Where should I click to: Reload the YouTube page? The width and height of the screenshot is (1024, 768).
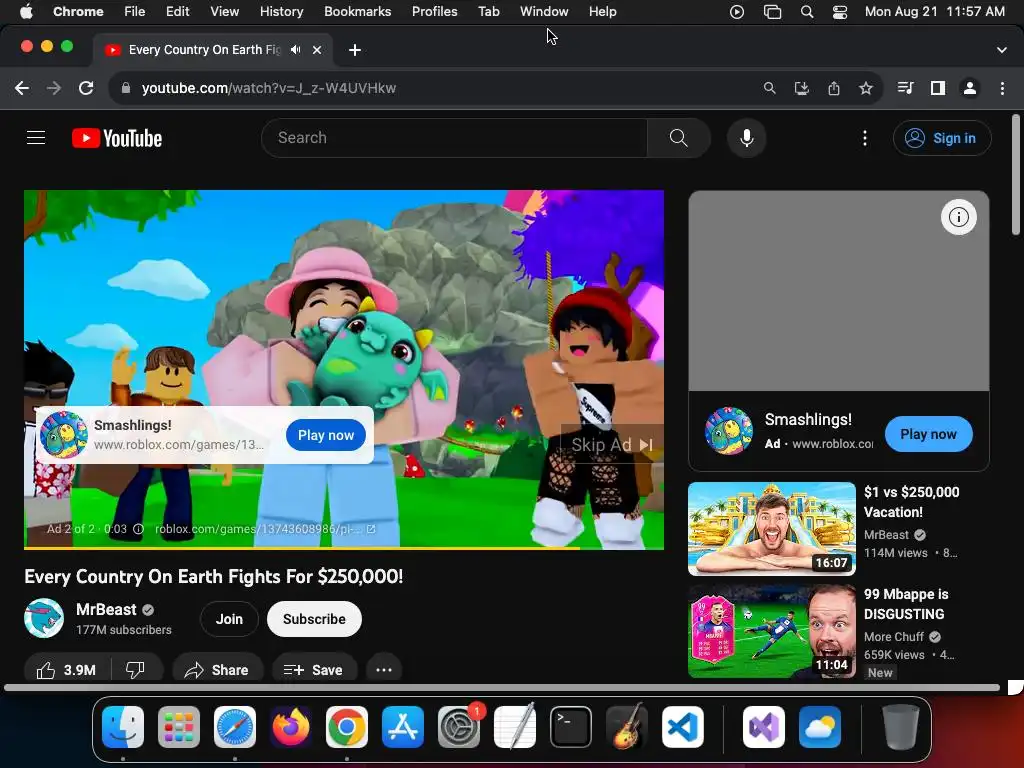(86, 88)
